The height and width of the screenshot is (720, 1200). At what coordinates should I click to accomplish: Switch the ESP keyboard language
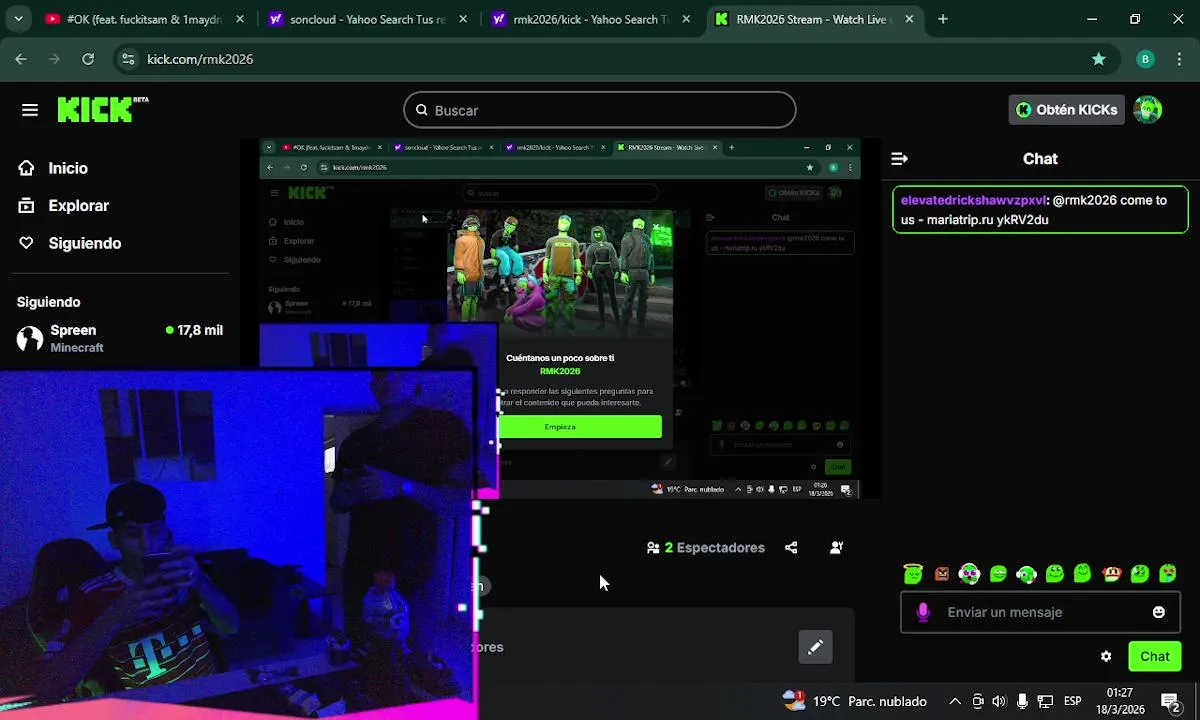tap(1073, 701)
